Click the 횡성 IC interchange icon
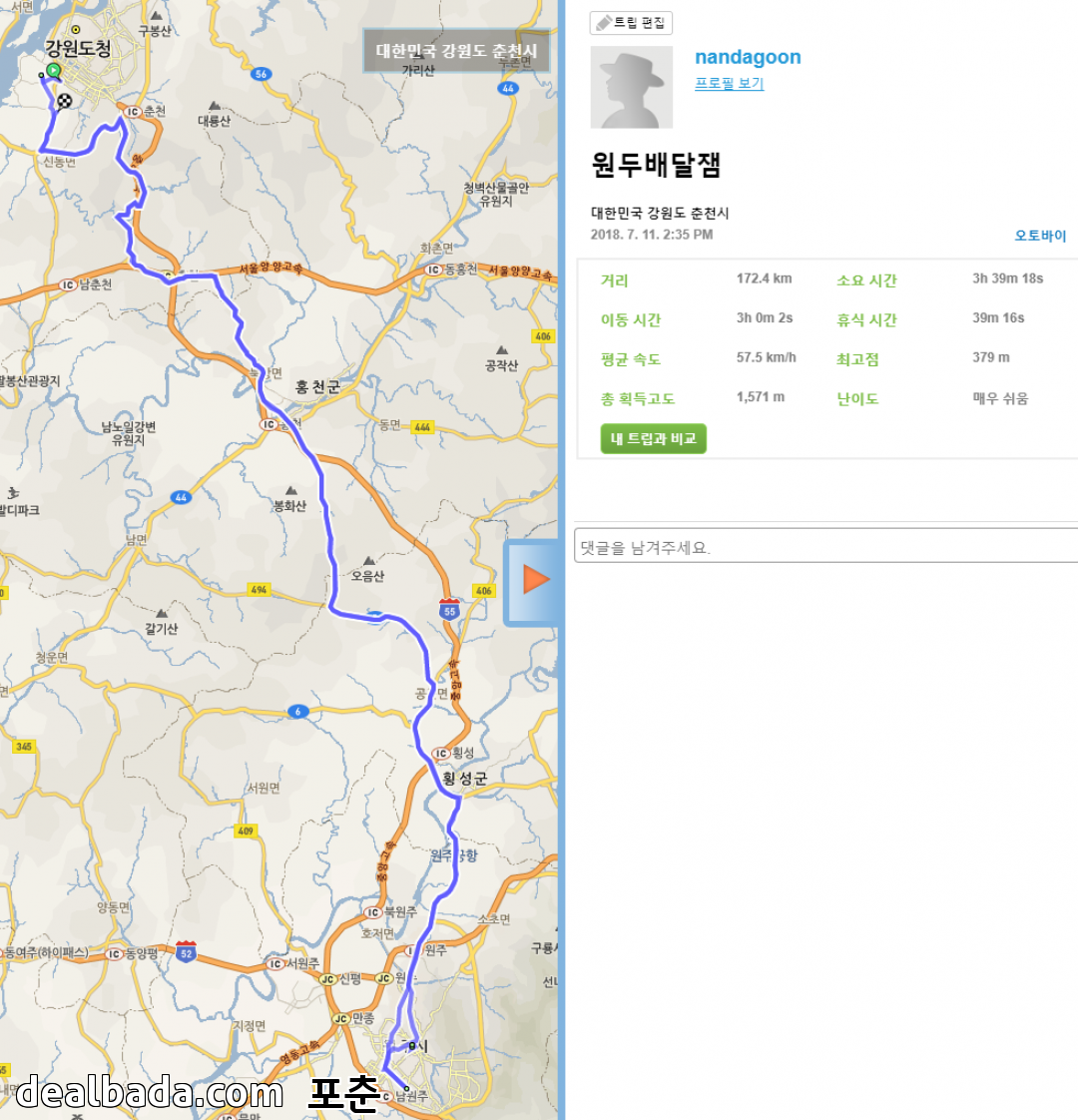 tap(441, 754)
